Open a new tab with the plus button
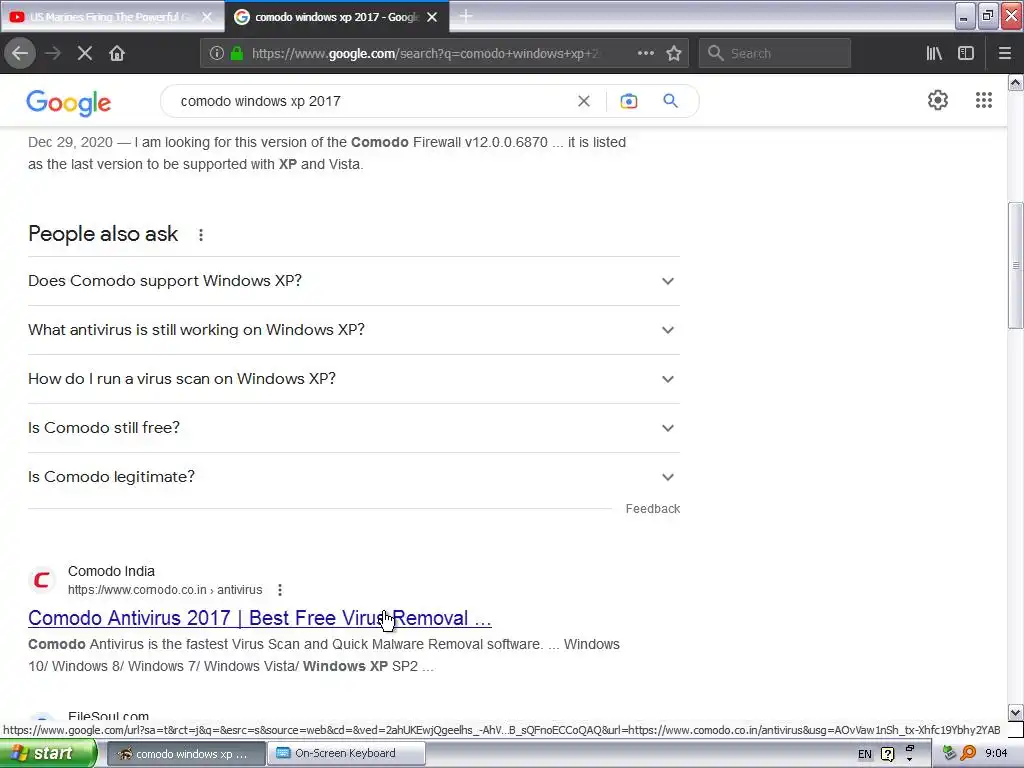The height and width of the screenshot is (768, 1024). pyautogui.click(x=466, y=16)
